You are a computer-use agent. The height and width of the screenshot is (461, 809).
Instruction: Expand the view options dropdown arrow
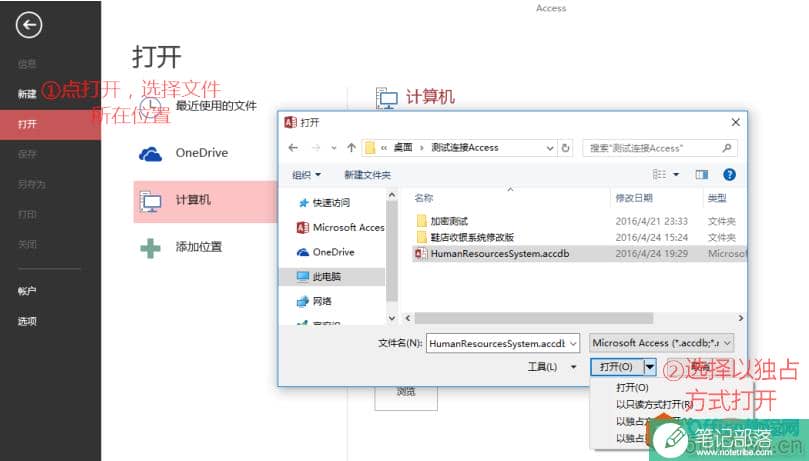coord(676,174)
